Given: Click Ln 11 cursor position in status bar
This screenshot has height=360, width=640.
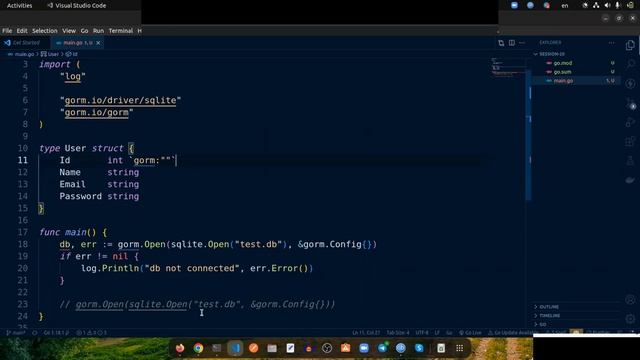Looking at the screenshot, I should (366, 333).
